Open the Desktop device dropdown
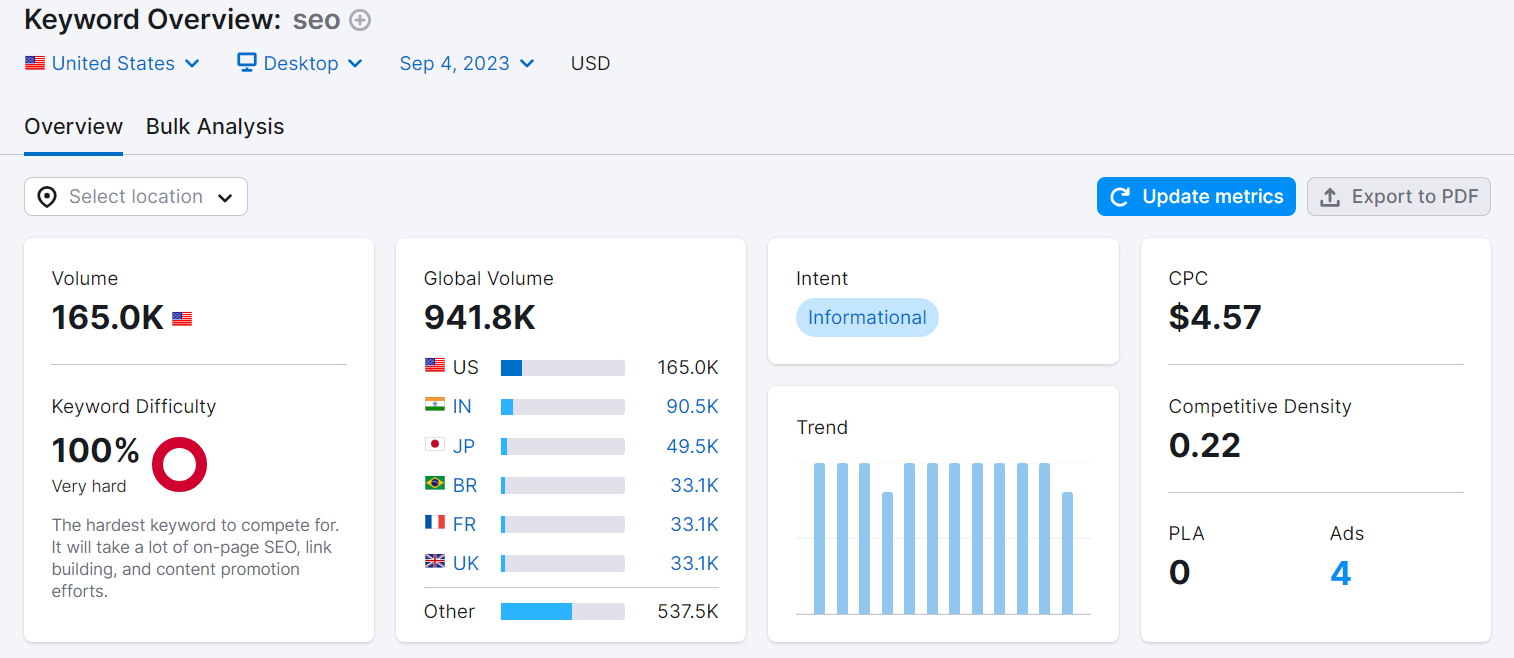Image resolution: width=1514 pixels, height=658 pixels. pyautogui.click(x=299, y=62)
